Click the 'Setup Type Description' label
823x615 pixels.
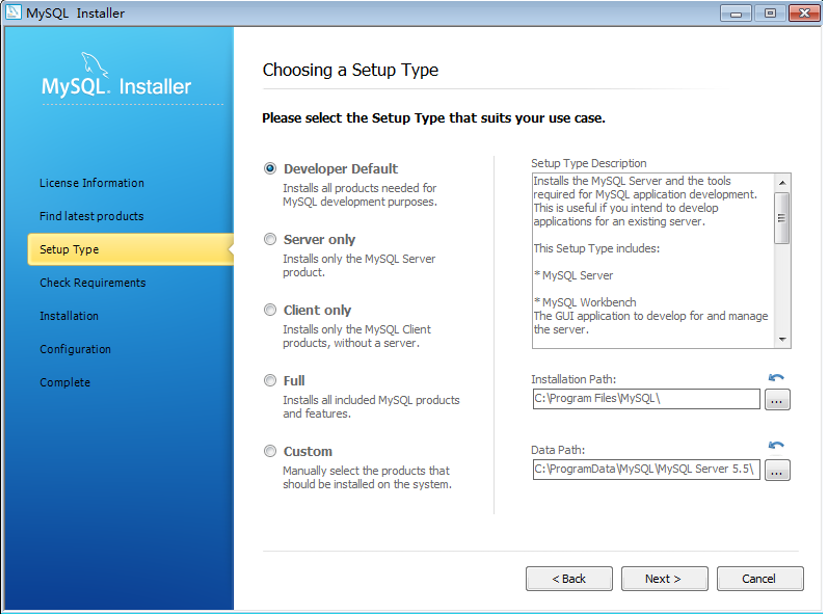[589, 163]
